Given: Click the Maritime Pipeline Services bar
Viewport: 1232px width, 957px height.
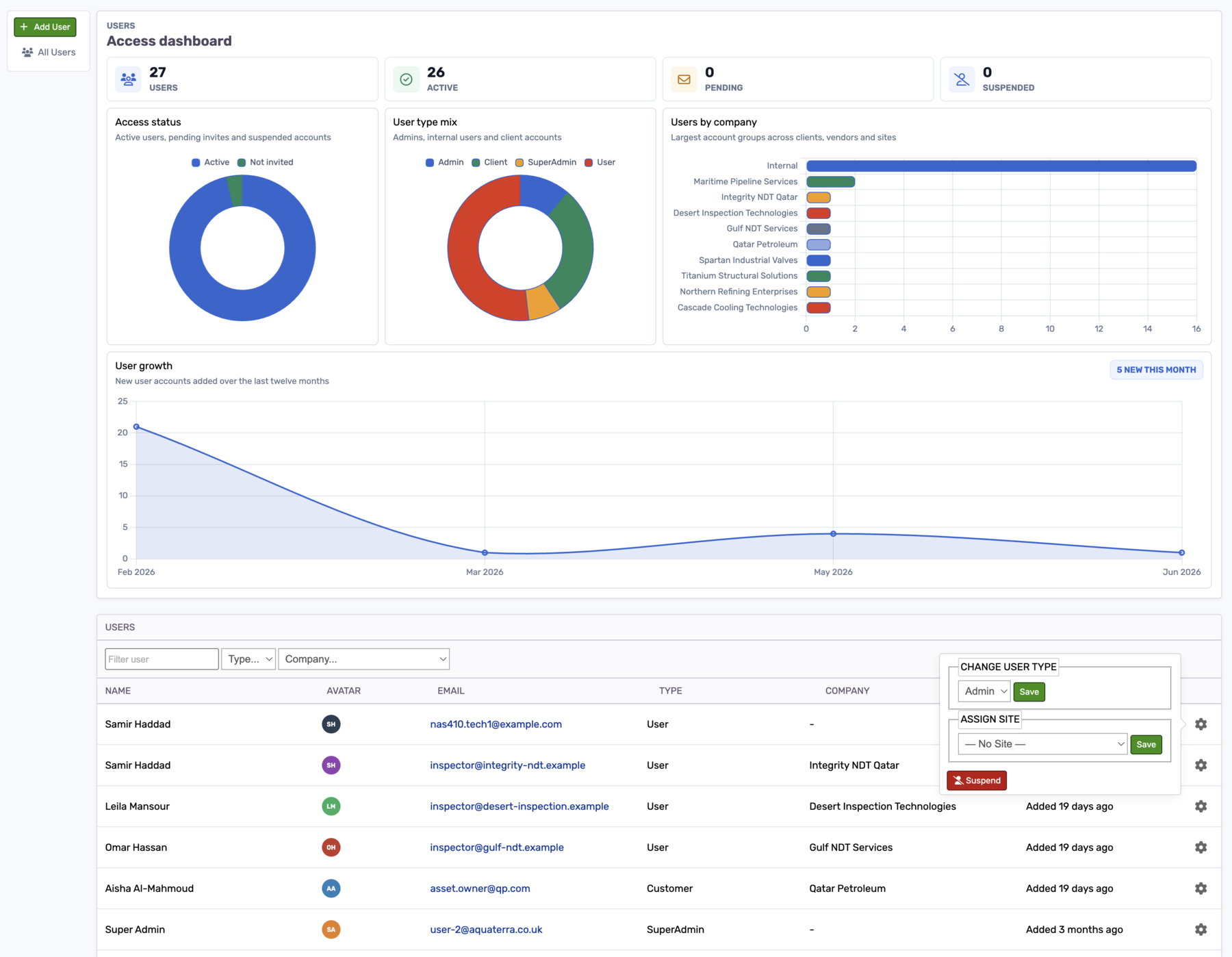Looking at the screenshot, I should click(x=830, y=181).
